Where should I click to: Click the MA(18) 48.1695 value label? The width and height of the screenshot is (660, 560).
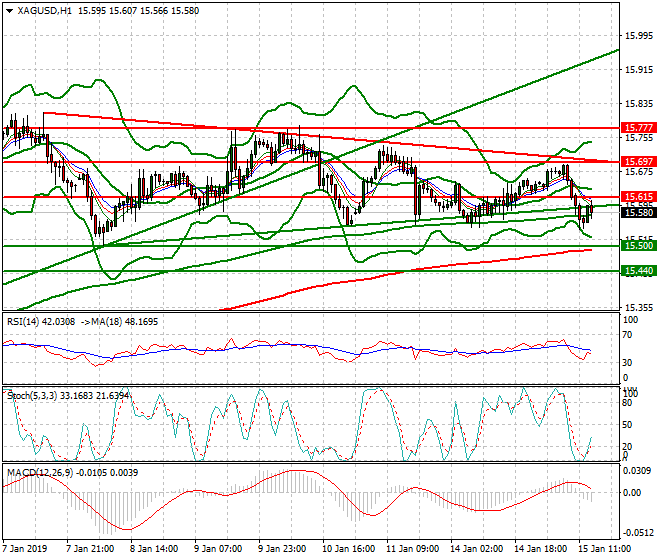[x=125, y=322]
